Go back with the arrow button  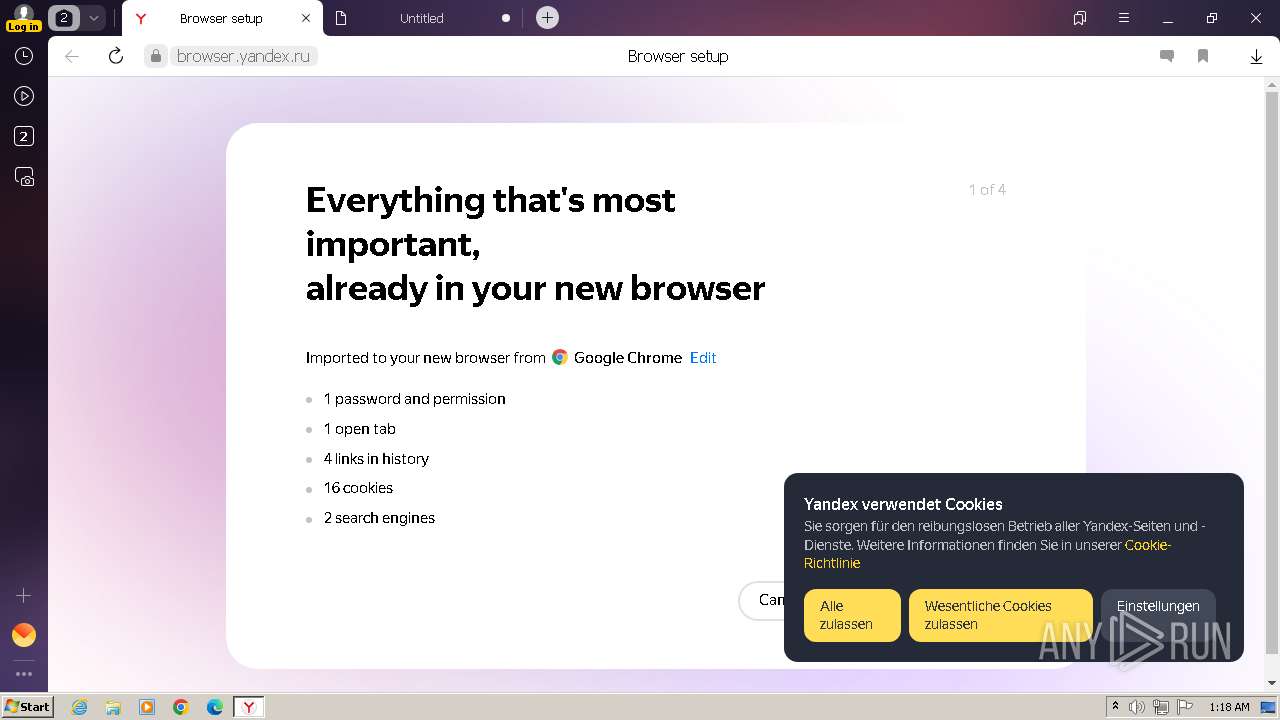point(72,57)
